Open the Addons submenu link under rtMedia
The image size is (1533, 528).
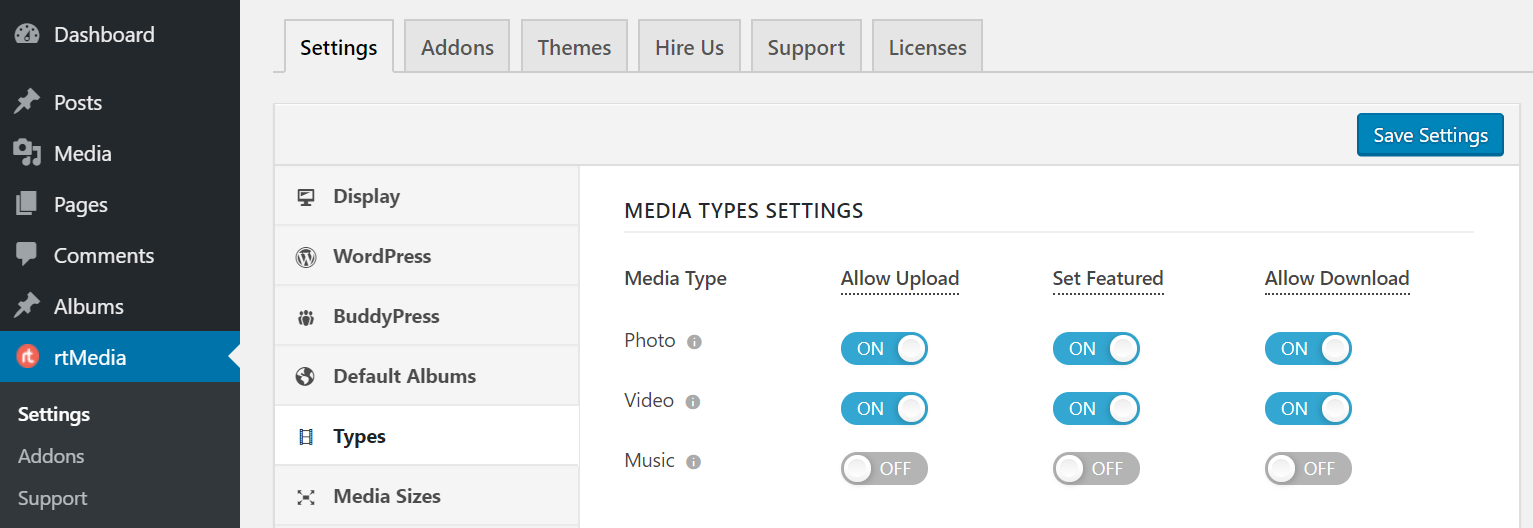[51, 456]
